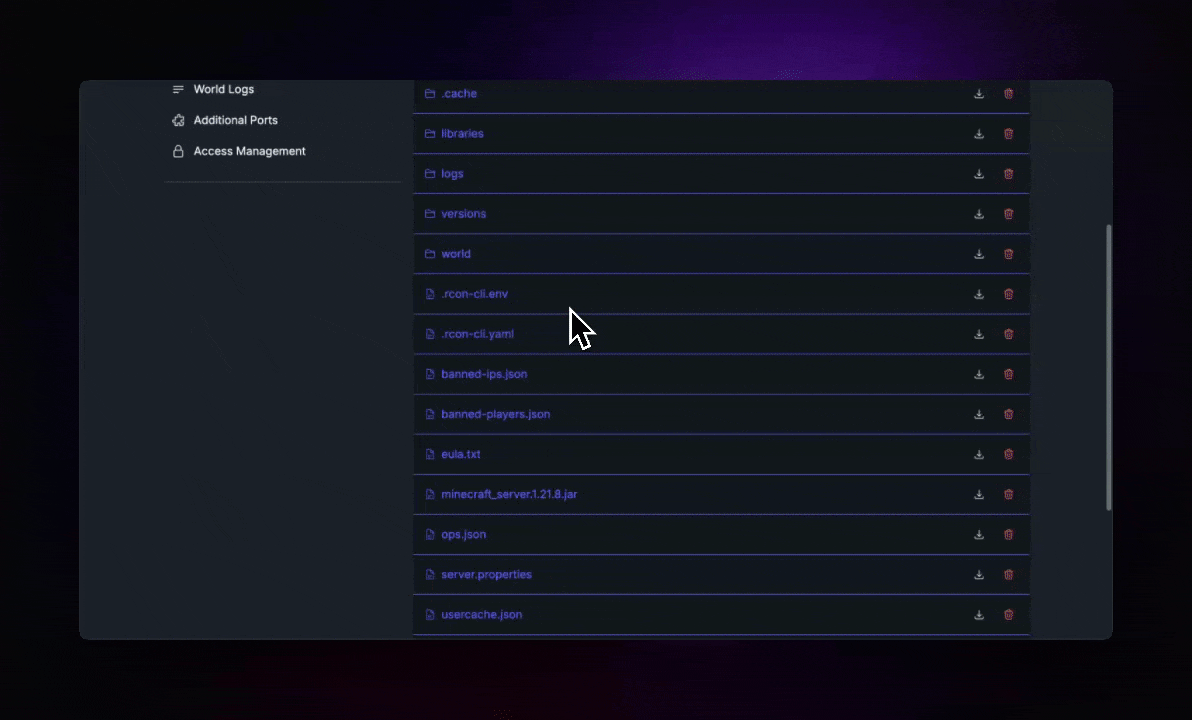Delete usercache.json

pos(1009,614)
